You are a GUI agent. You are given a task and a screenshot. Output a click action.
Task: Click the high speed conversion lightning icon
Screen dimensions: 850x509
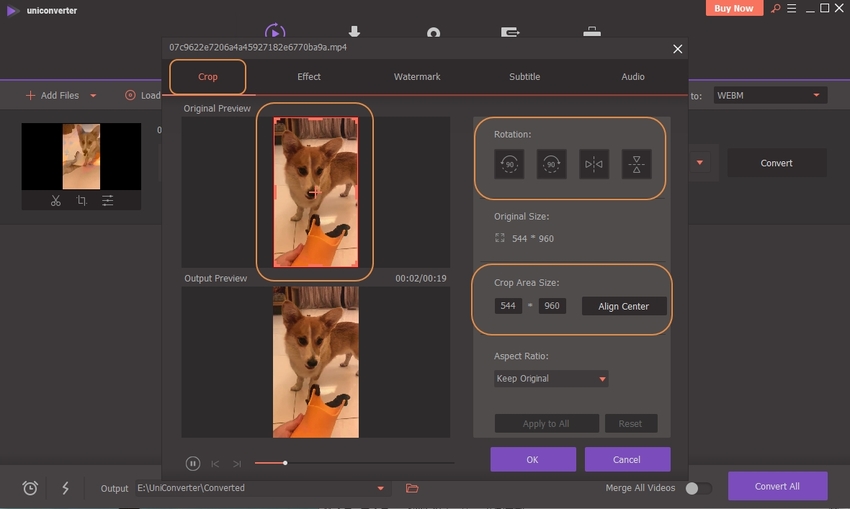pos(65,488)
